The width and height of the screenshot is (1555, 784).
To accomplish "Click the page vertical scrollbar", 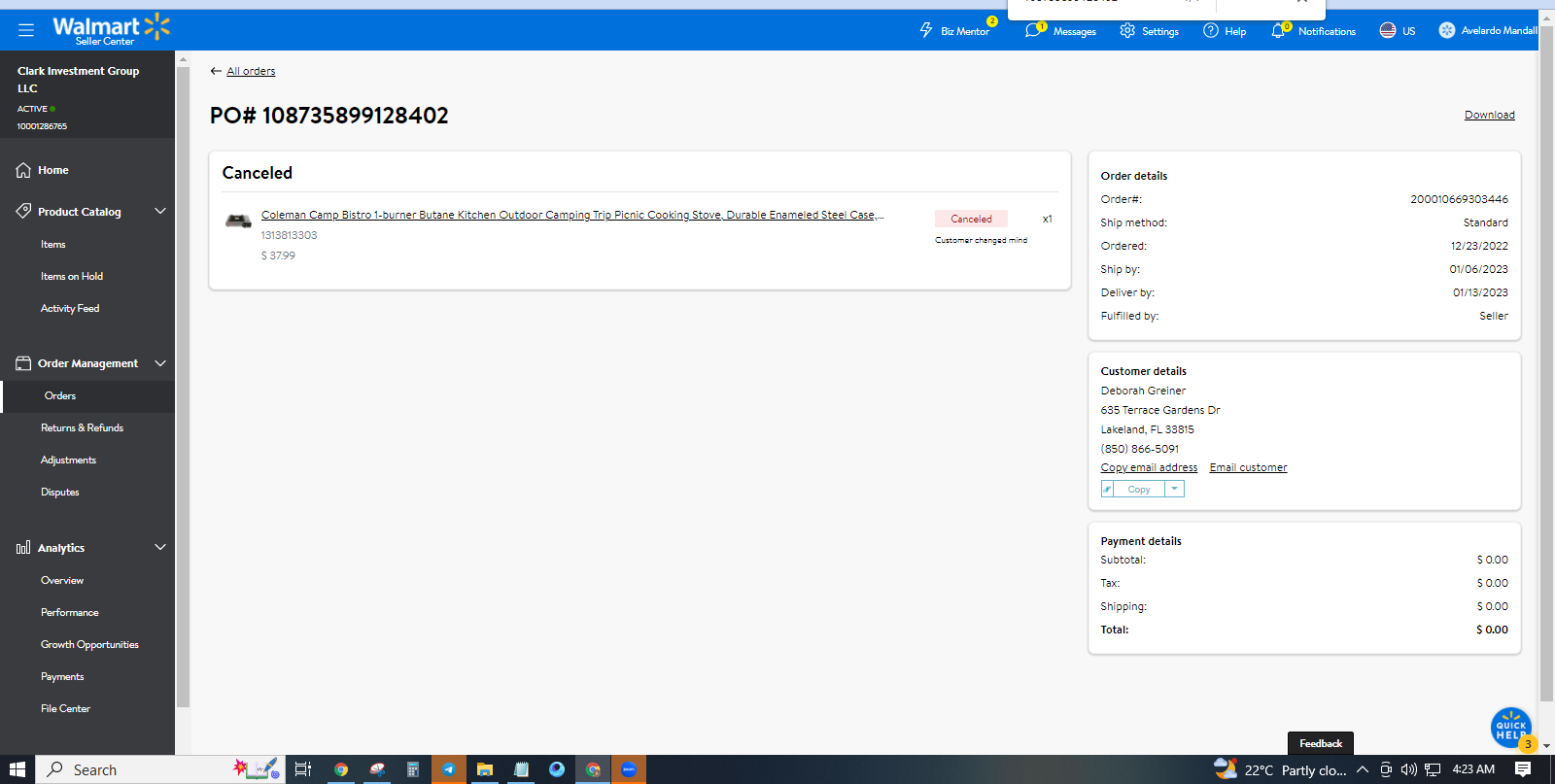I will pos(1547,364).
